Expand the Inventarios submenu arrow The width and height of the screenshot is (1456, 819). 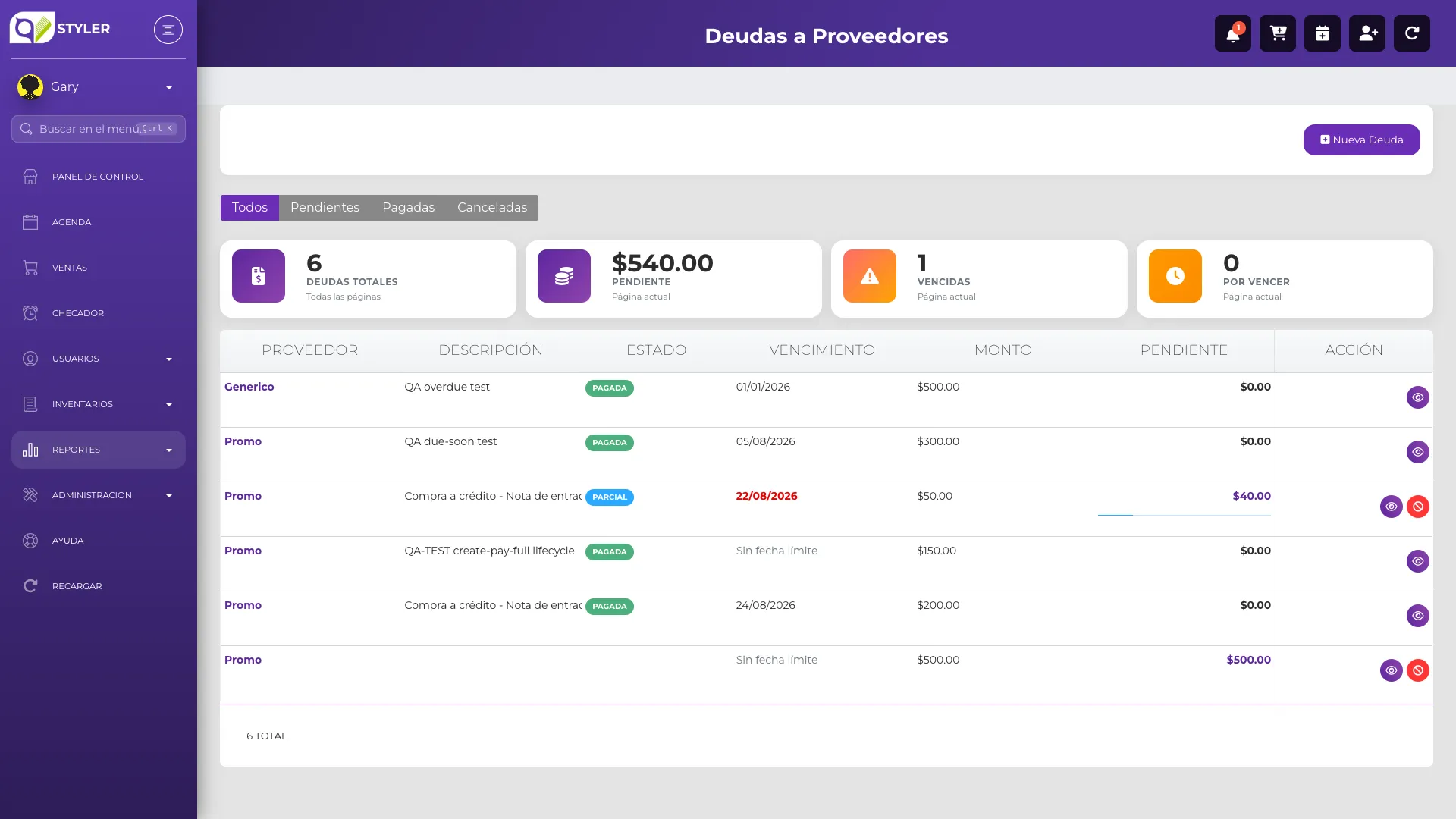169,405
